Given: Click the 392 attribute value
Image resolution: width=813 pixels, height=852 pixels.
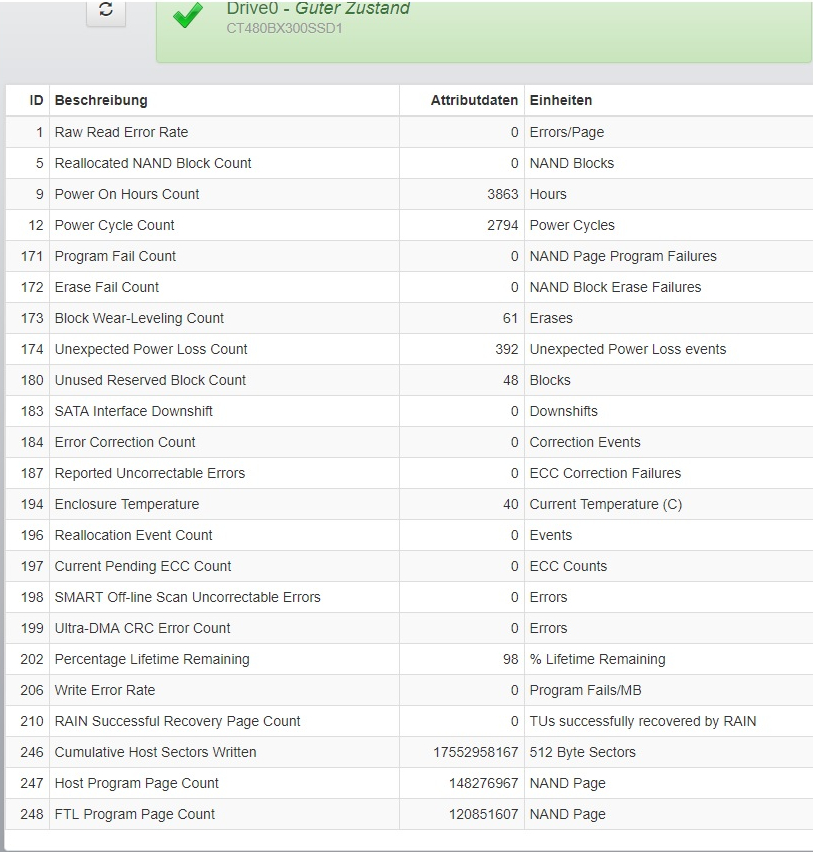Looking at the screenshot, I should click(x=506, y=349).
